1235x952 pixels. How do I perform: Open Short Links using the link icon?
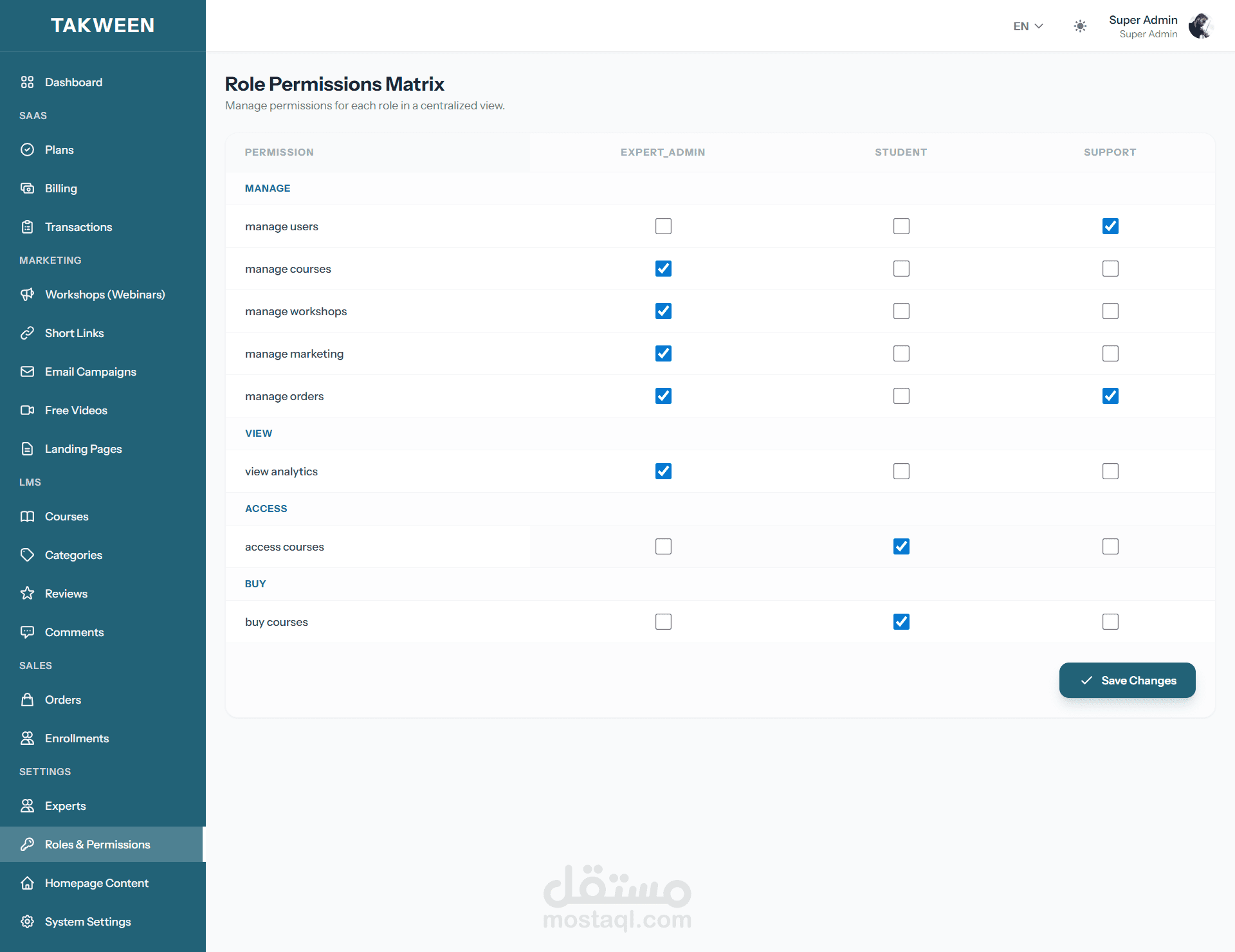(x=27, y=333)
